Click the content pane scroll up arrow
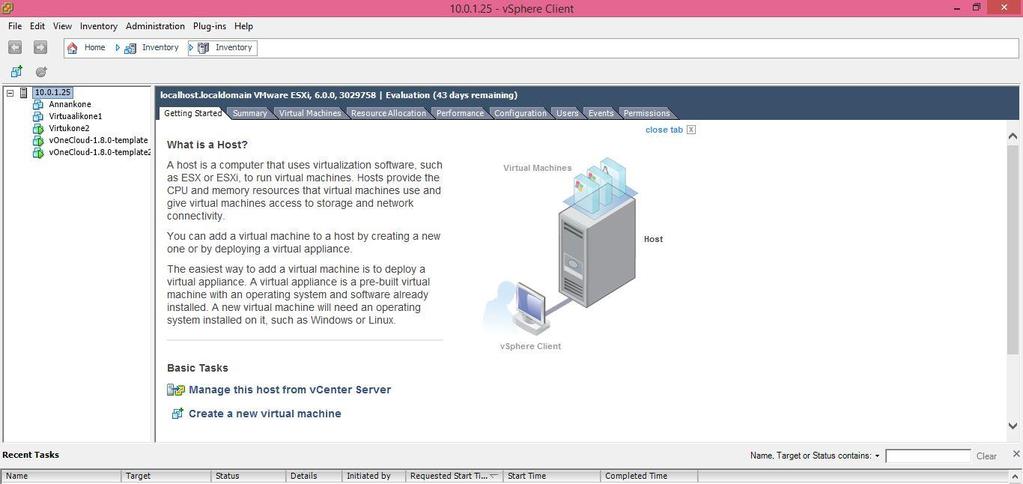Screen dimensions: 1023x484 [x=1013, y=136]
